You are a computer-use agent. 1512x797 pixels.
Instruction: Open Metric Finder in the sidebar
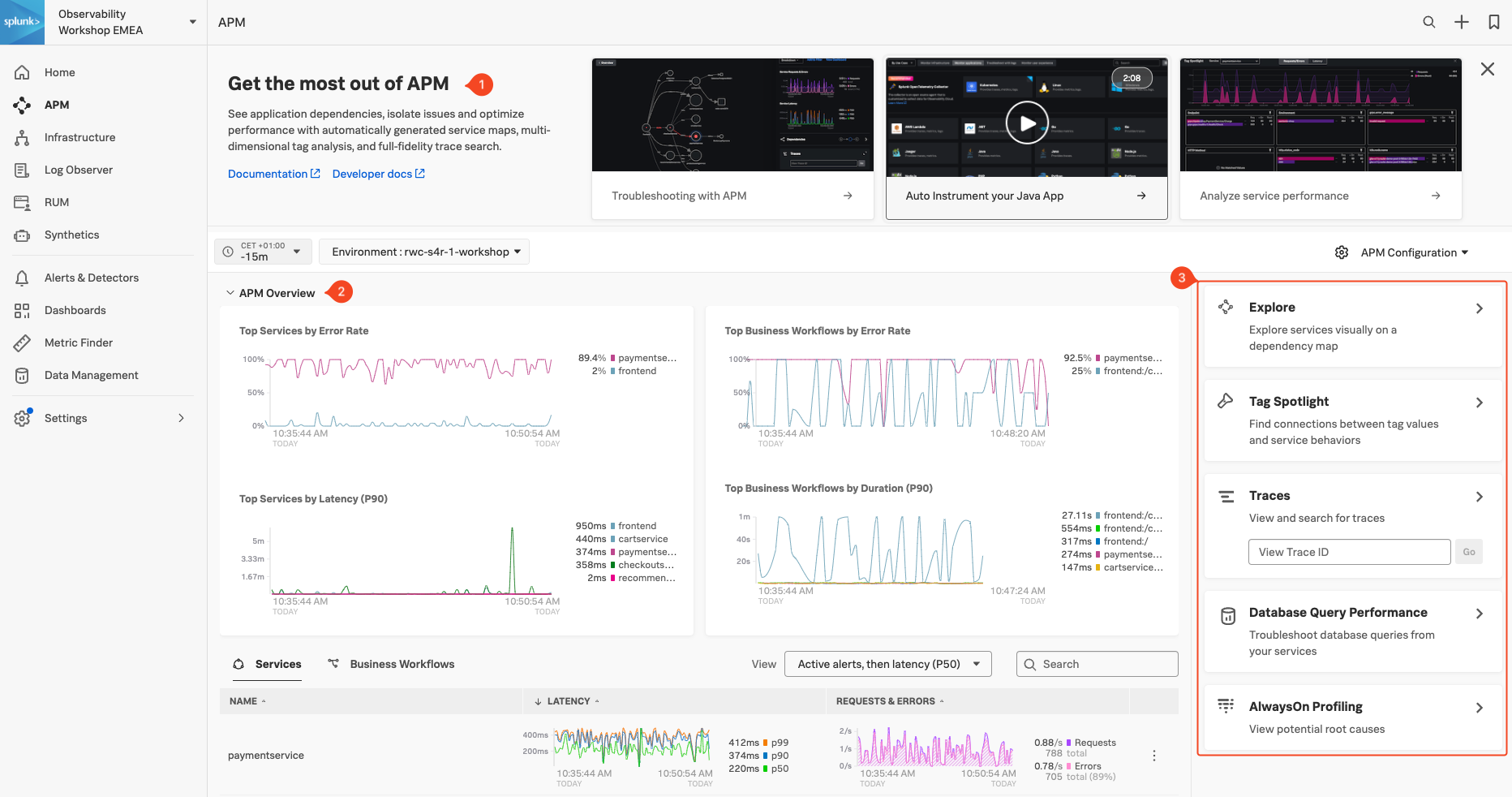(x=78, y=342)
